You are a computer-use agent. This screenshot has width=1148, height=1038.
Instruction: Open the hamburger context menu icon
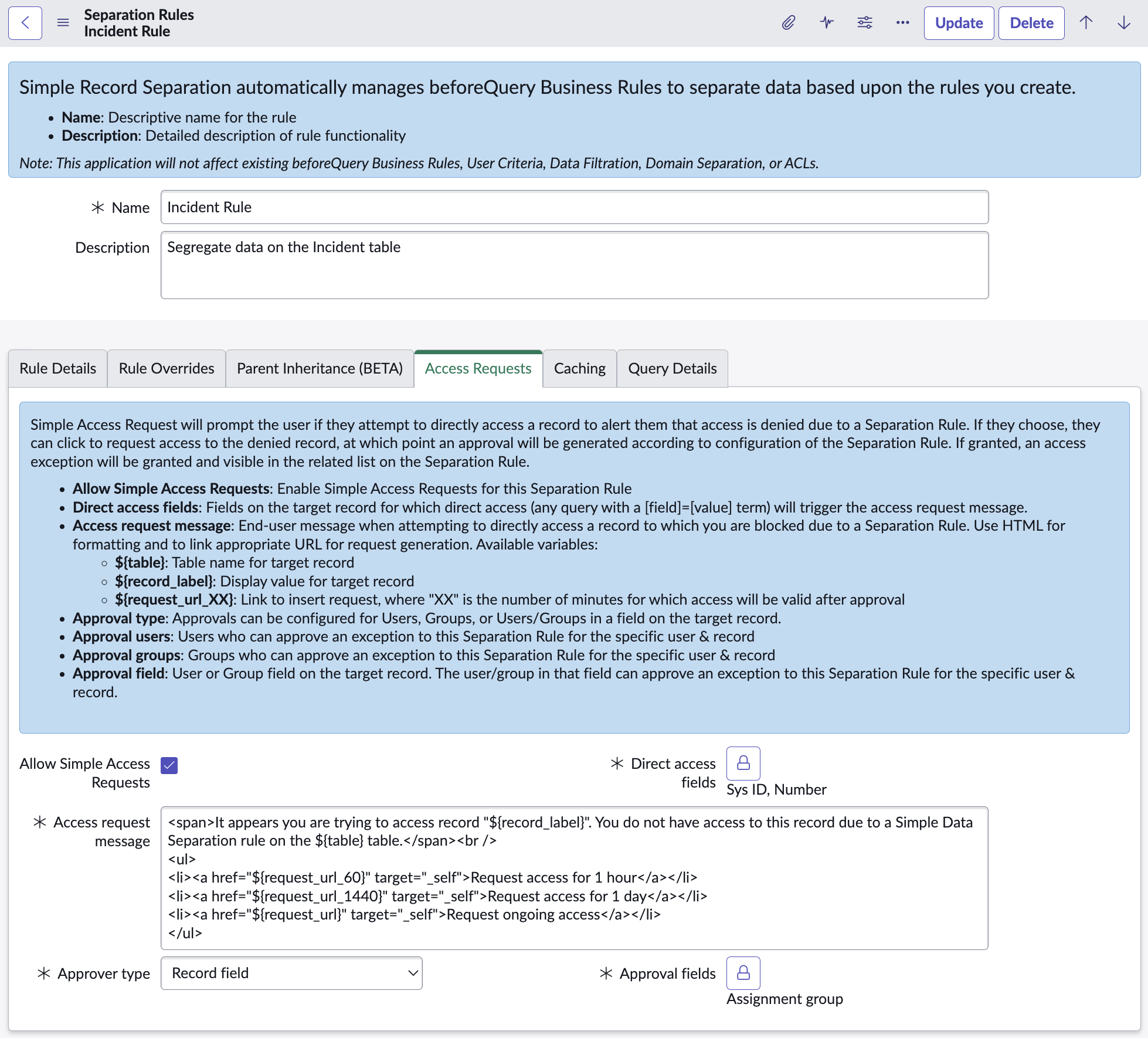coord(63,23)
